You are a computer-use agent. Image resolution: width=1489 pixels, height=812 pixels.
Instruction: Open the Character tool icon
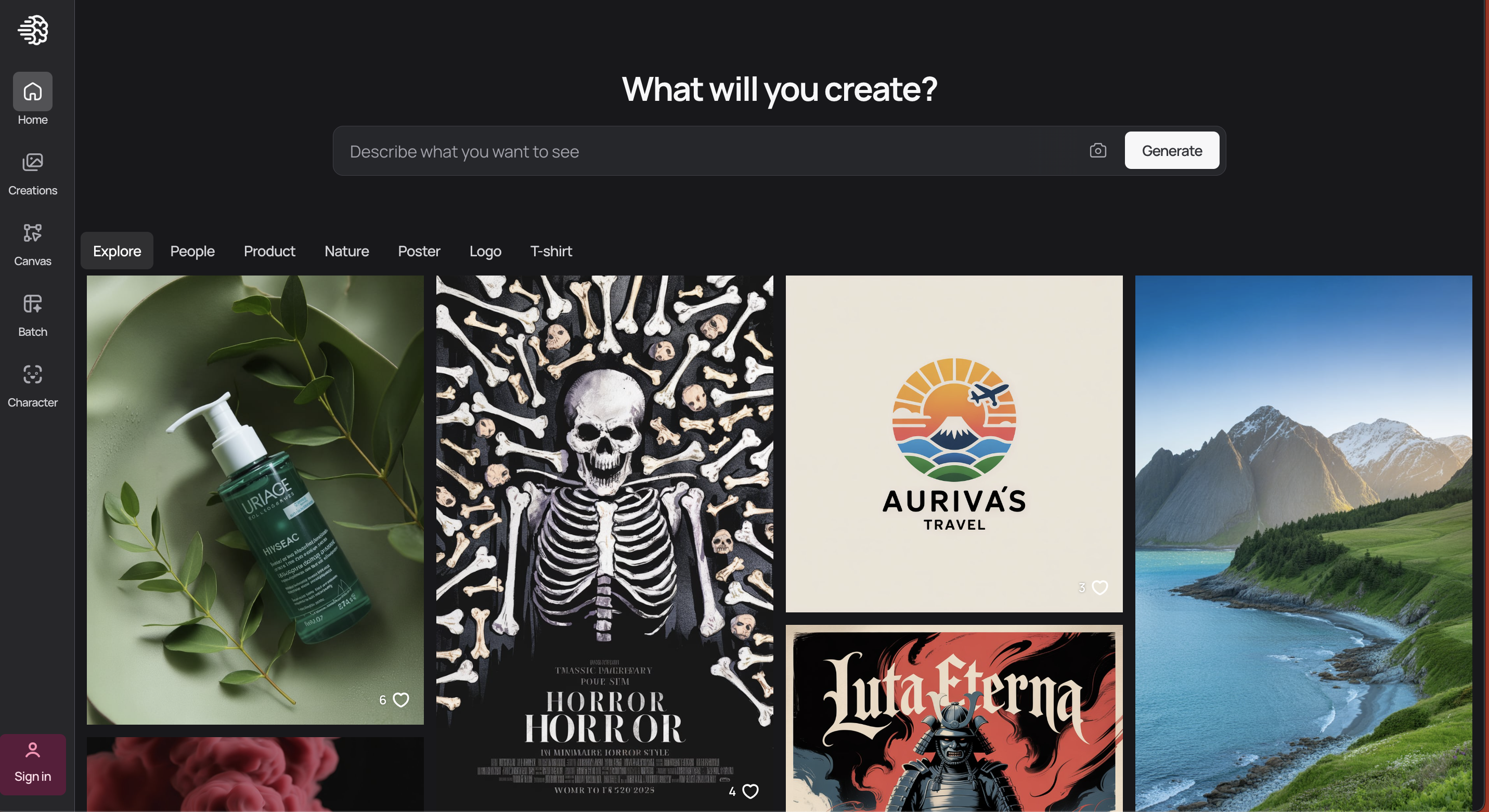click(x=32, y=374)
